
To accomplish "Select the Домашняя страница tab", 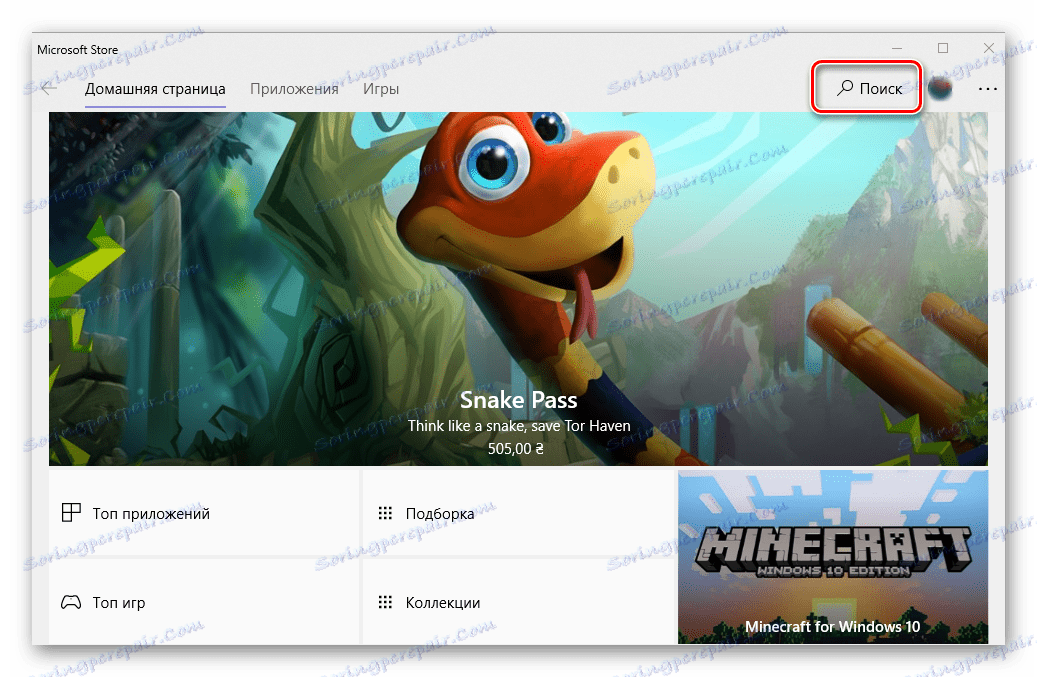I will 155,88.
